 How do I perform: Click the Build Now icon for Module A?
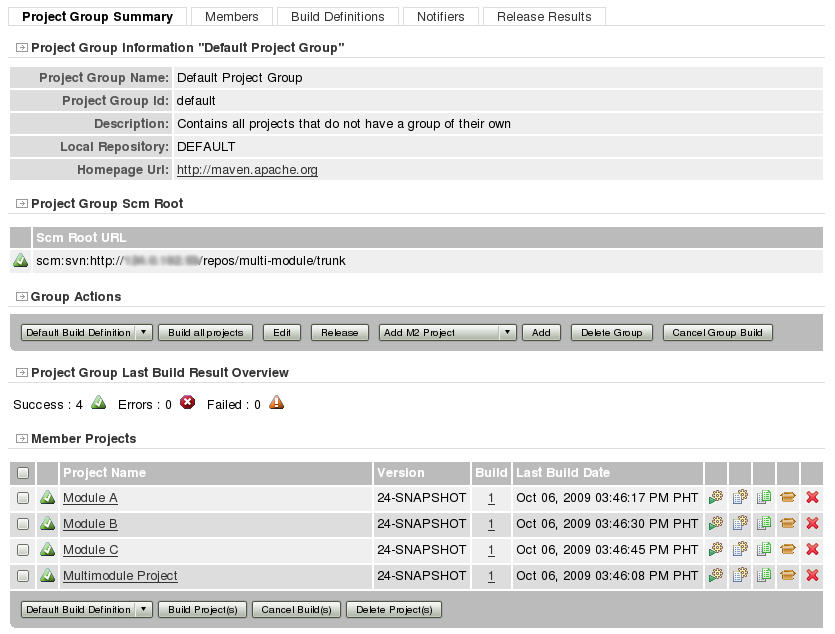tap(716, 497)
